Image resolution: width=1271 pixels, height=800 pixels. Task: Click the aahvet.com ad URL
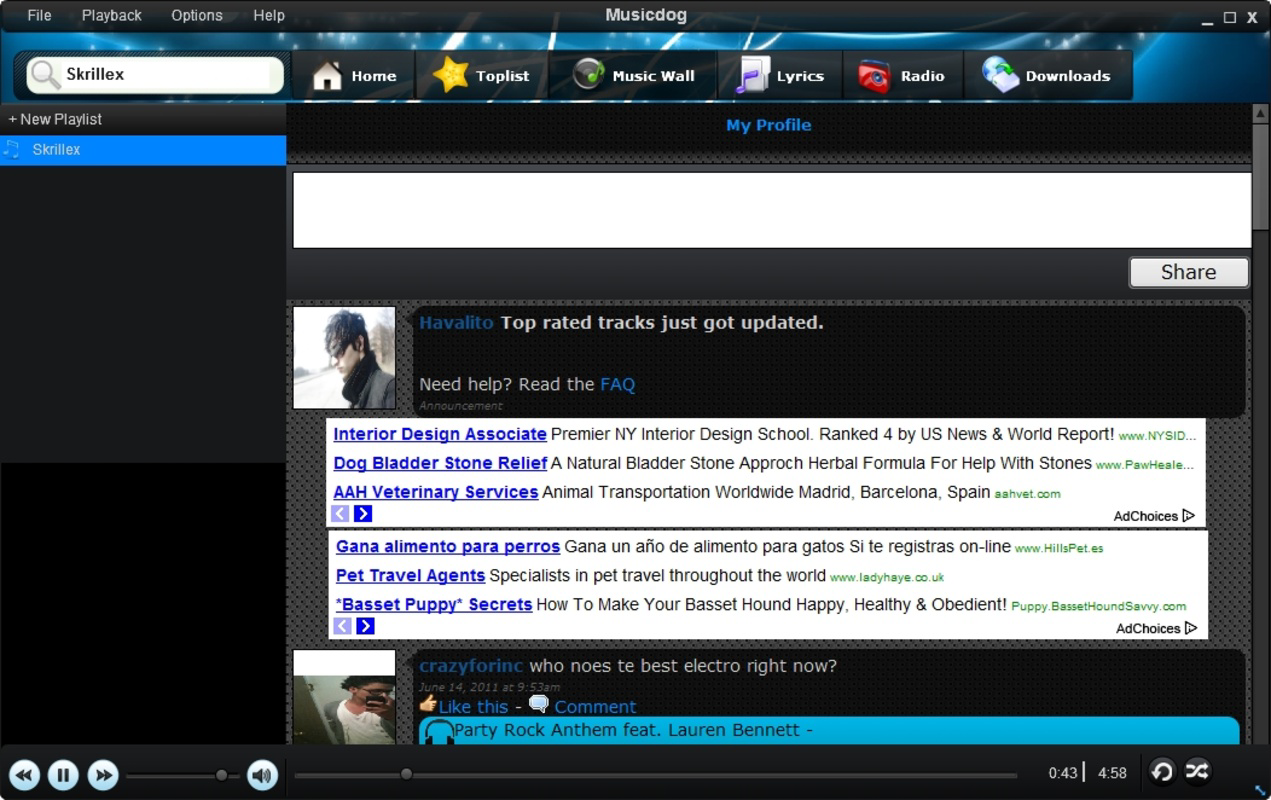[x=1028, y=494]
